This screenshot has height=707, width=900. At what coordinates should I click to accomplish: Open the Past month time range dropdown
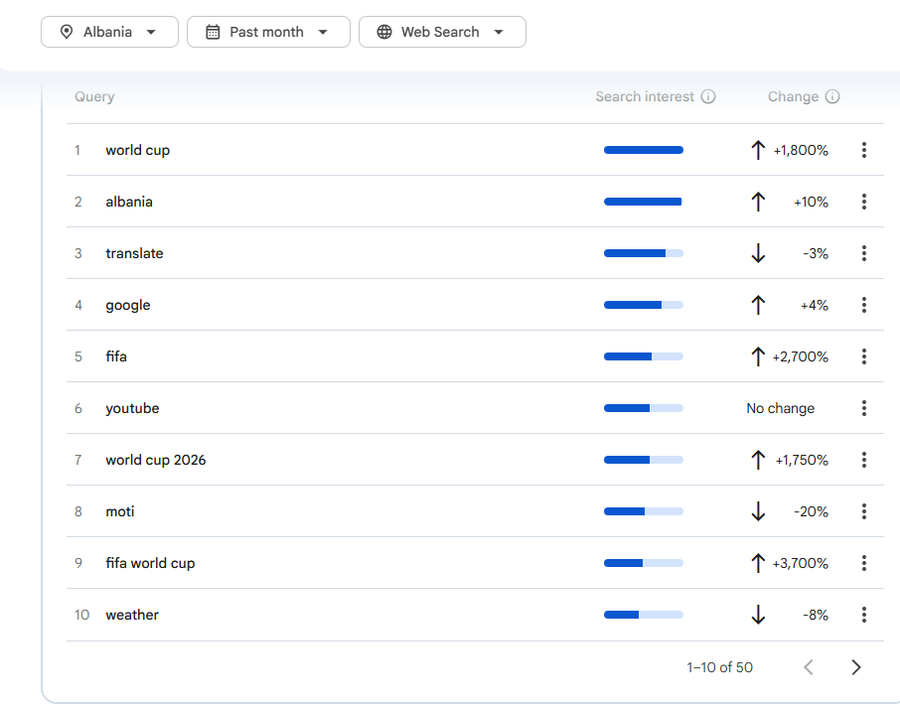(269, 32)
